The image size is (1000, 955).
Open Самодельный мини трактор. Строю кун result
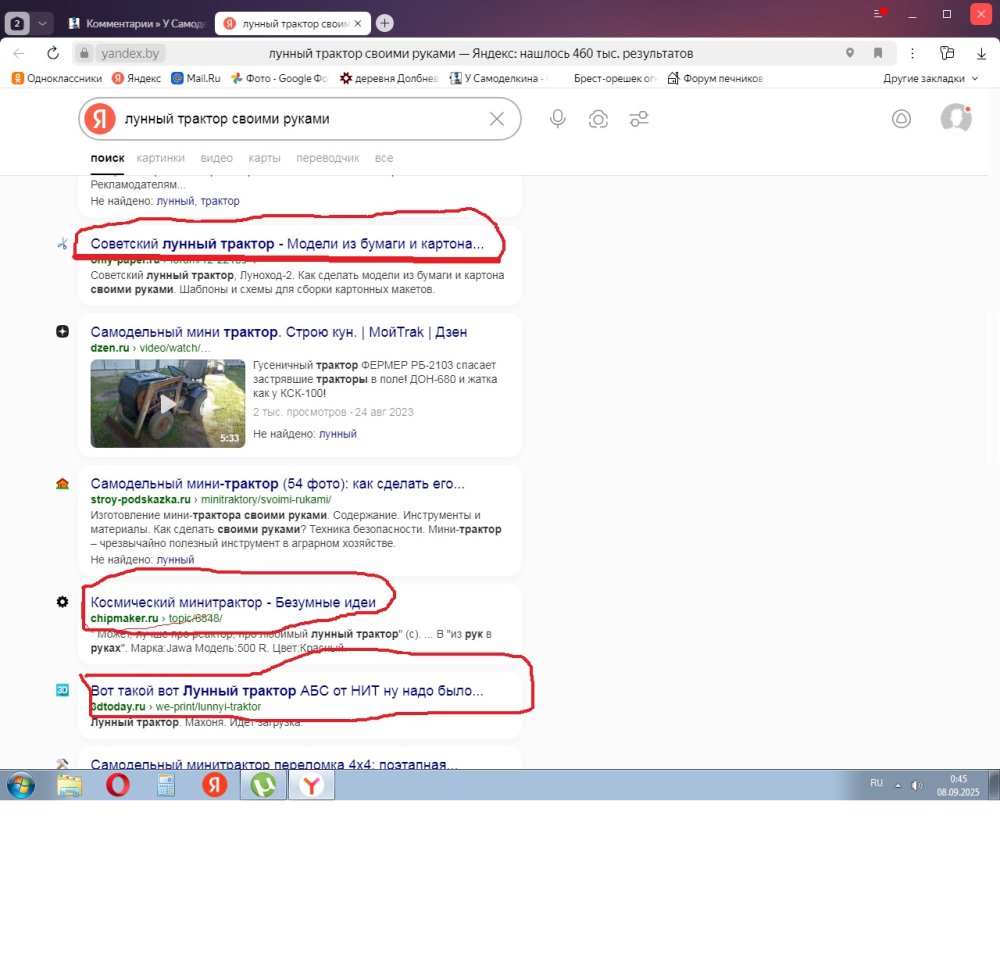[x=279, y=332]
